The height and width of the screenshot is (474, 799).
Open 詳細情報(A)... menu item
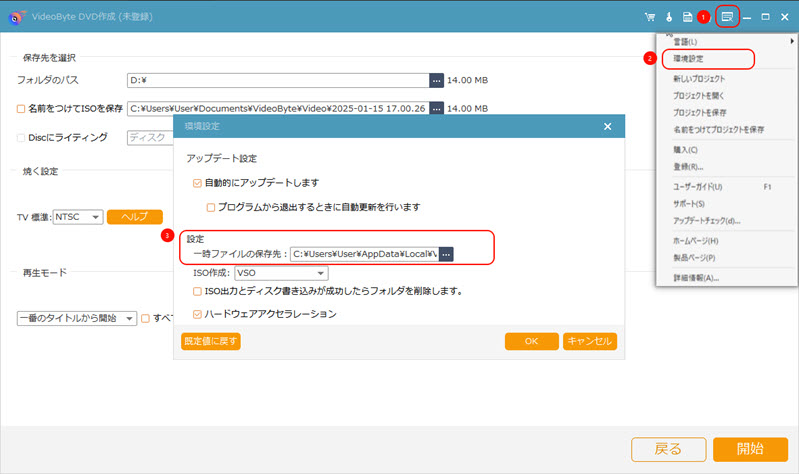click(x=696, y=278)
